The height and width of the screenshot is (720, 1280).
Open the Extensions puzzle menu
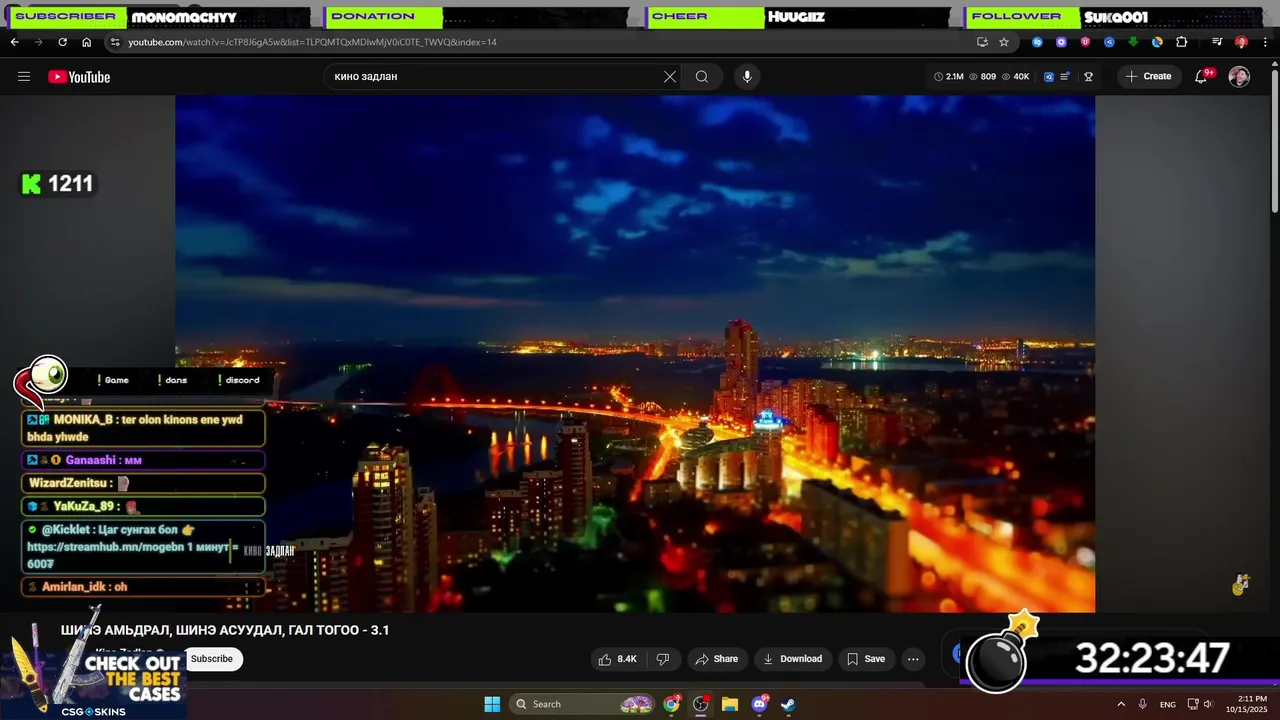[x=1181, y=42]
